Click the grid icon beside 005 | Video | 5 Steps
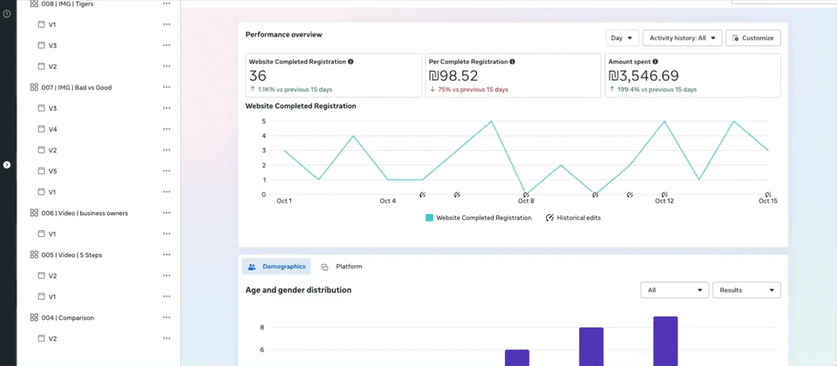This screenshot has width=837, height=366. click(x=34, y=255)
